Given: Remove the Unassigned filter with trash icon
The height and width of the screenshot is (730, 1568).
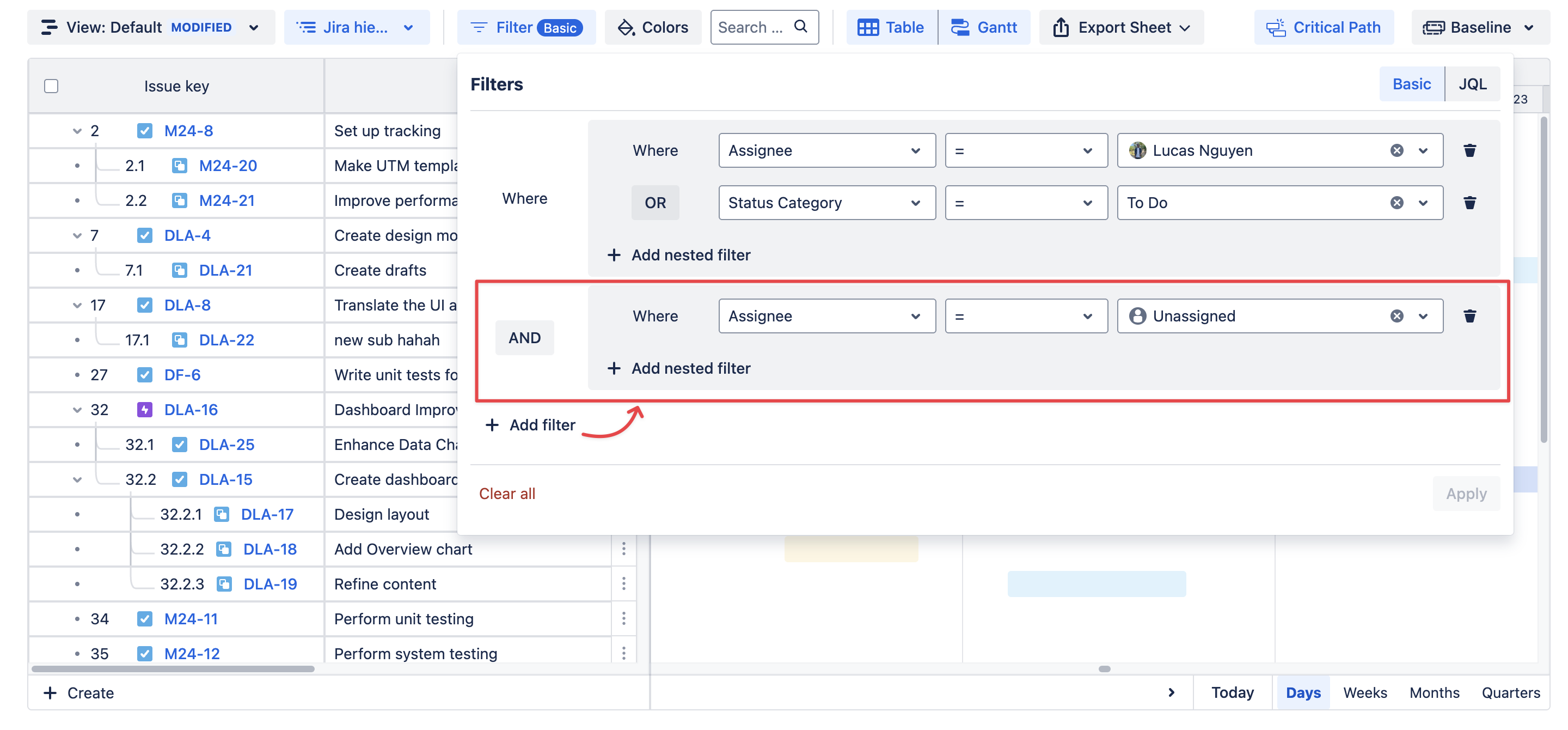Looking at the screenshot, I should [1469, 316].
